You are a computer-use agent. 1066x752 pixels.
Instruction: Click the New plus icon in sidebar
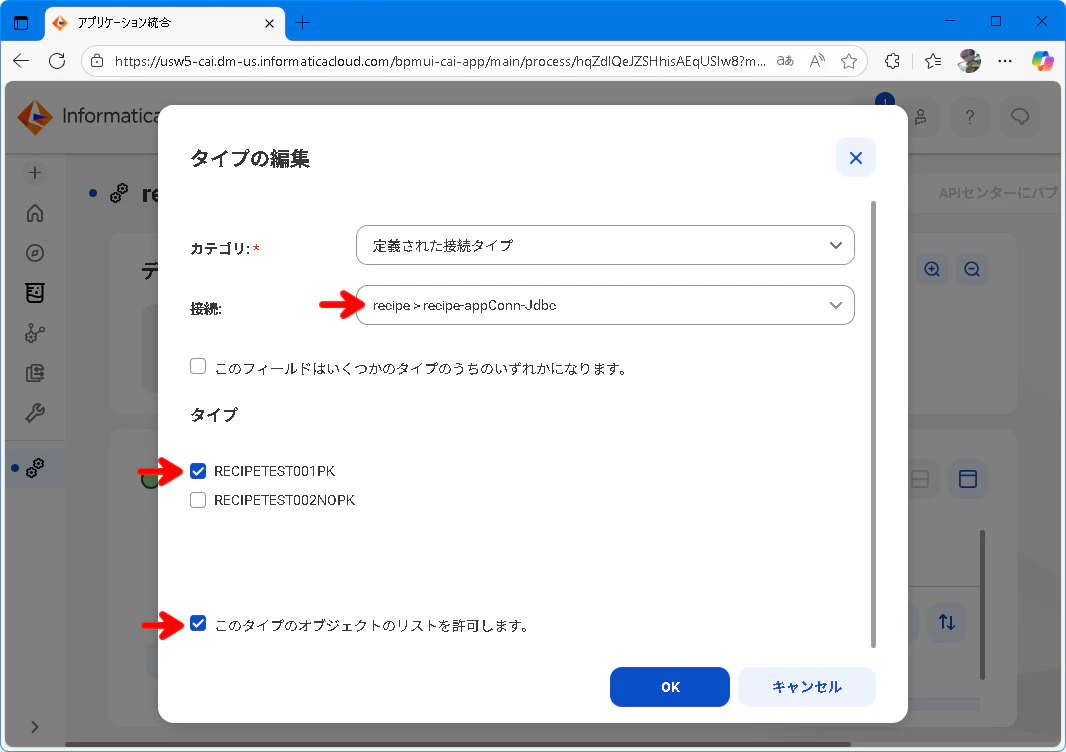point(35,173)
